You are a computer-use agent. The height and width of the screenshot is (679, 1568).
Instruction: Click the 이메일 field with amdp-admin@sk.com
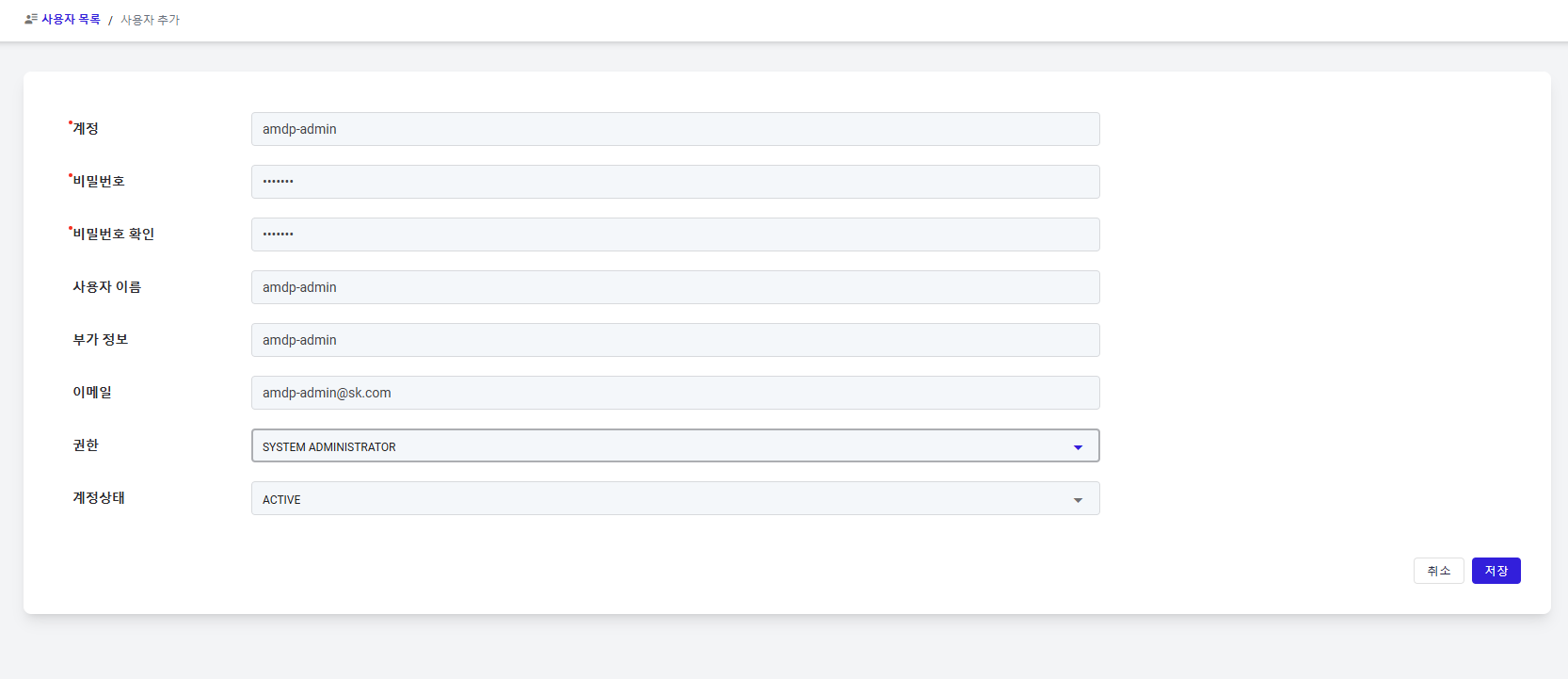675,393
